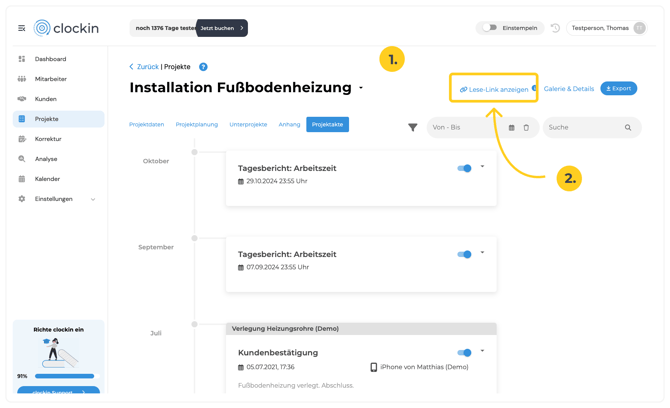Select the Projektakte tab
The height and width of the screenshot is (408, 670).
pyautogui.click(x=327, y=125)
